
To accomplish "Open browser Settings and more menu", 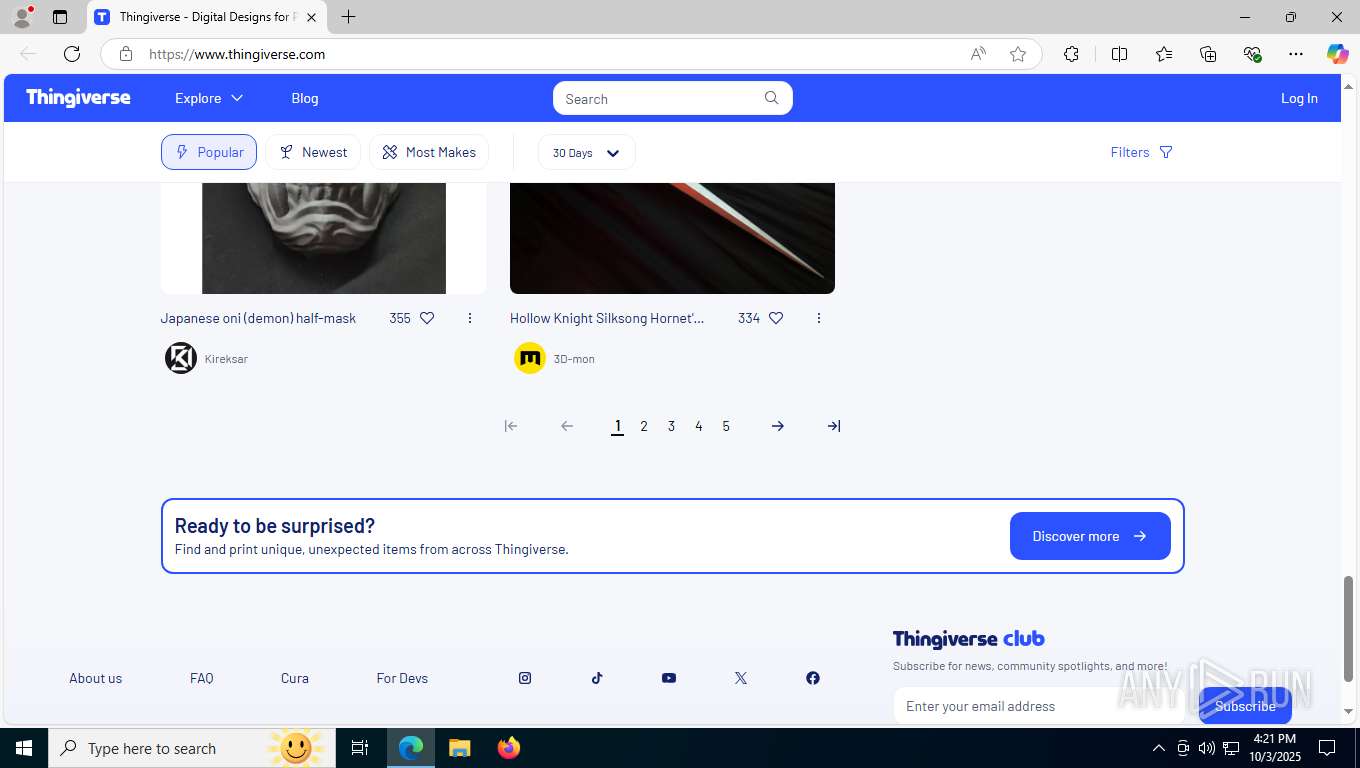I will pyautogui.click(x=1296, y=54).
